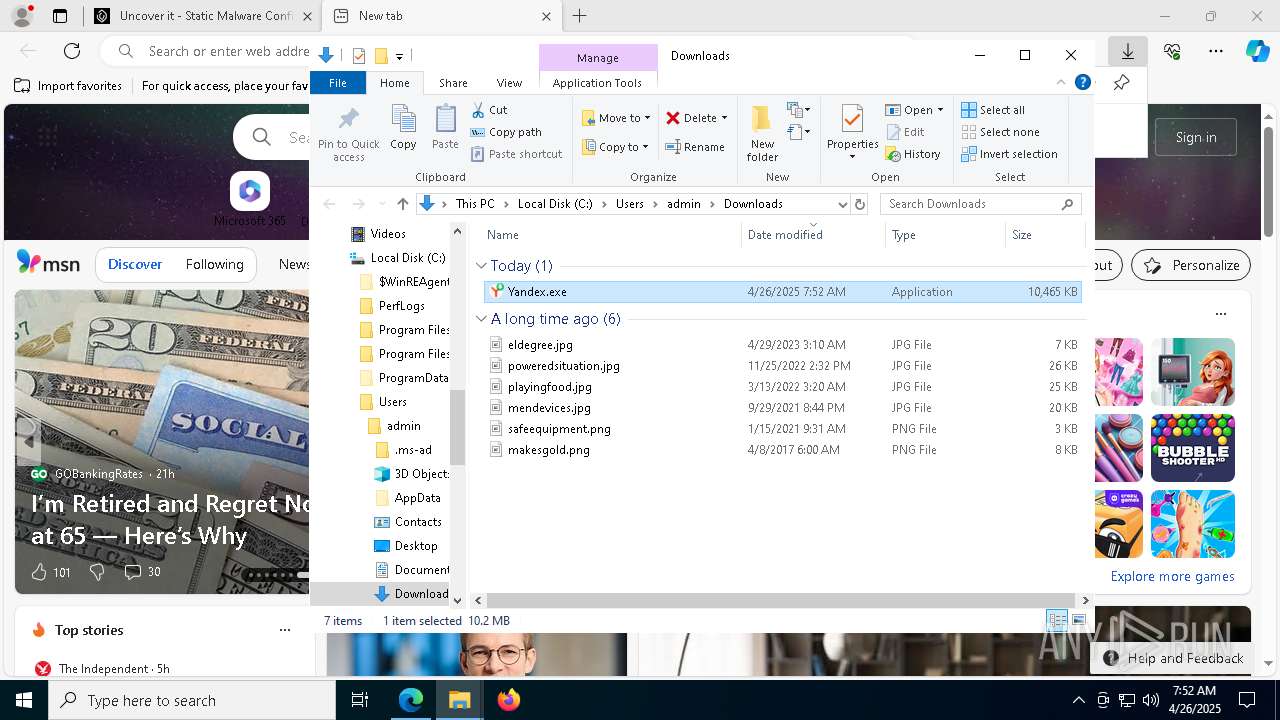Open Quick Access Toolbar customize dropdown
This screenshot has height=720, width=1280.
[399, 56]
